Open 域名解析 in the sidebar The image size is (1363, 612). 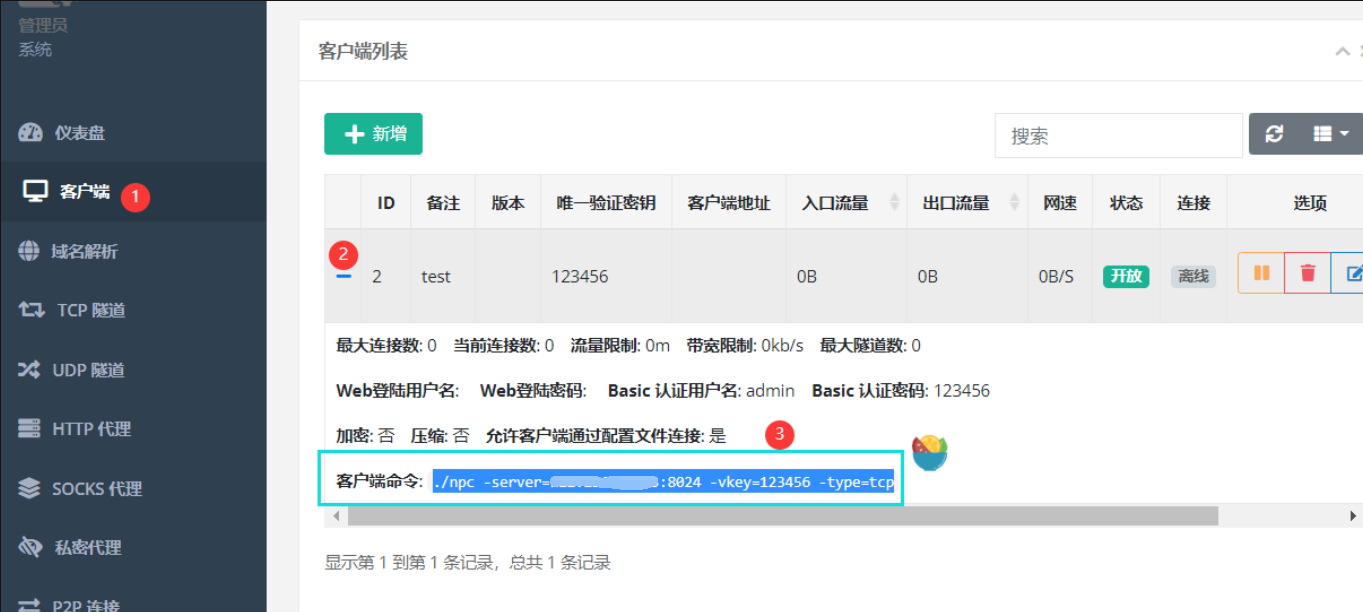pyautogui.click(x=133, y=251)
